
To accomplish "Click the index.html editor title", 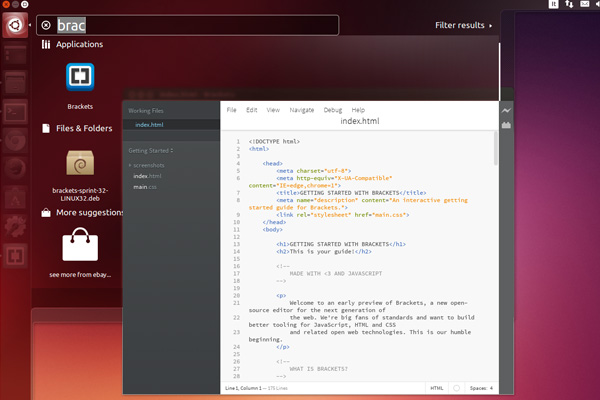I will [x=360, y=121].
